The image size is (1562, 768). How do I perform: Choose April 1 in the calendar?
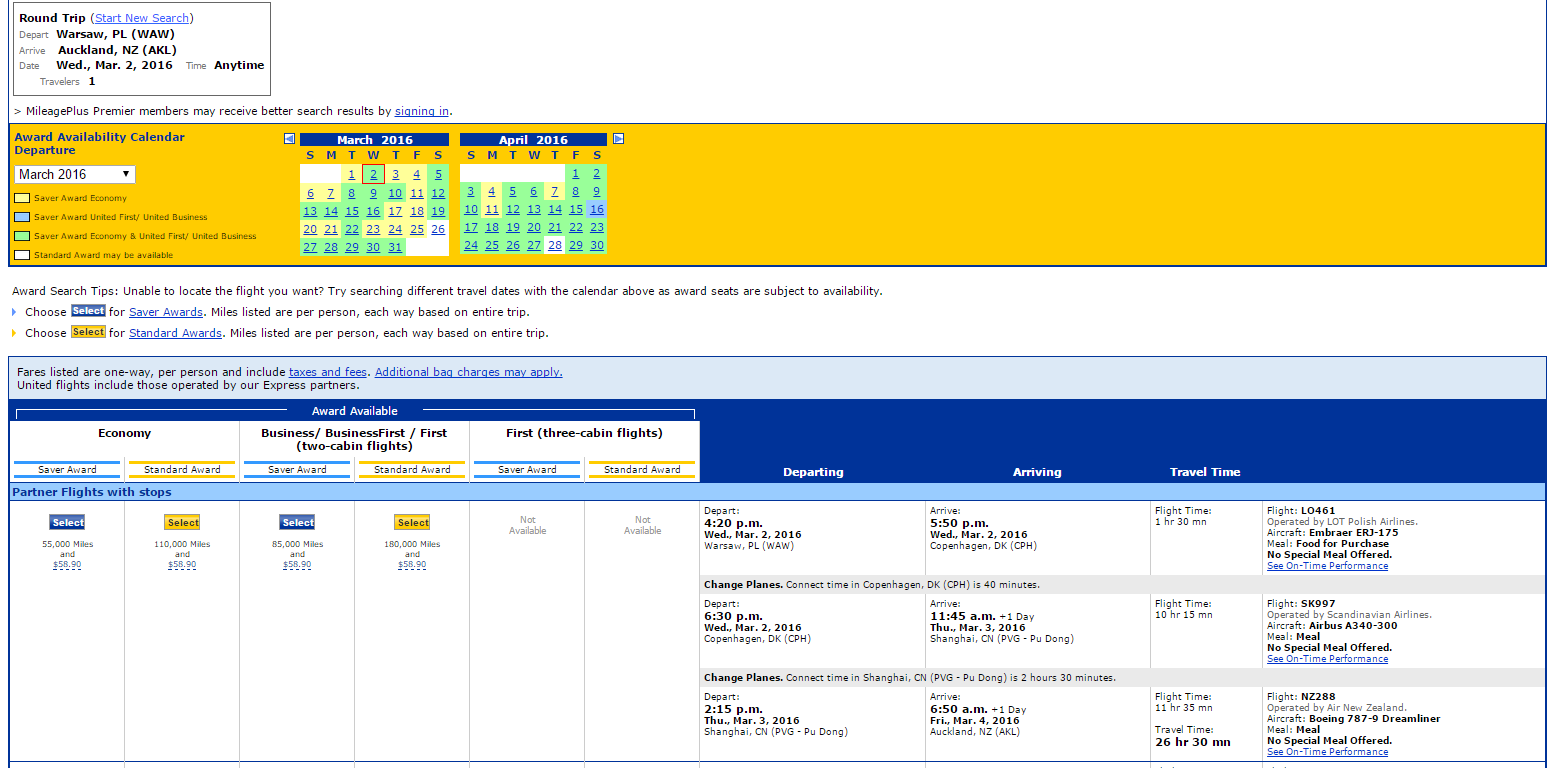[x=576, y=174]
